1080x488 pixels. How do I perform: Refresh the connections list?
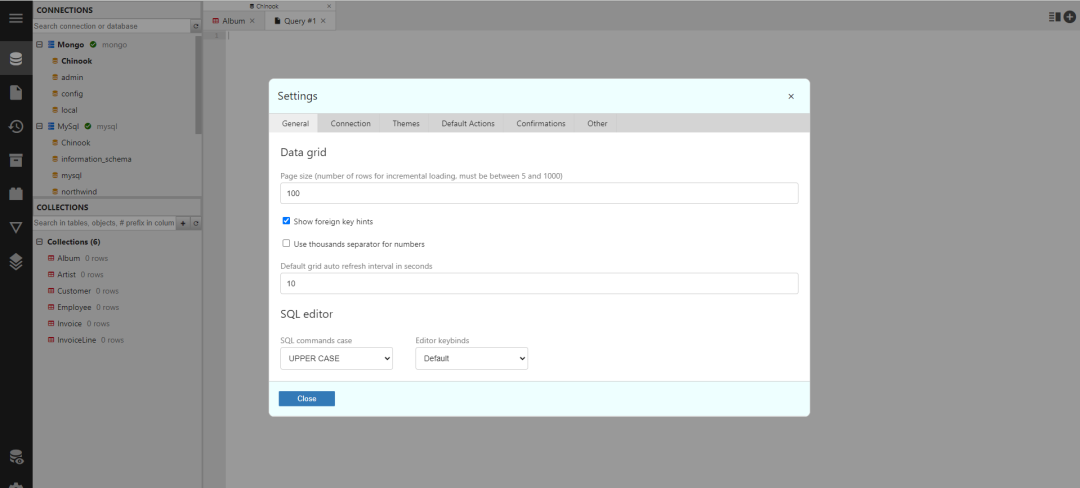[195, 26]
